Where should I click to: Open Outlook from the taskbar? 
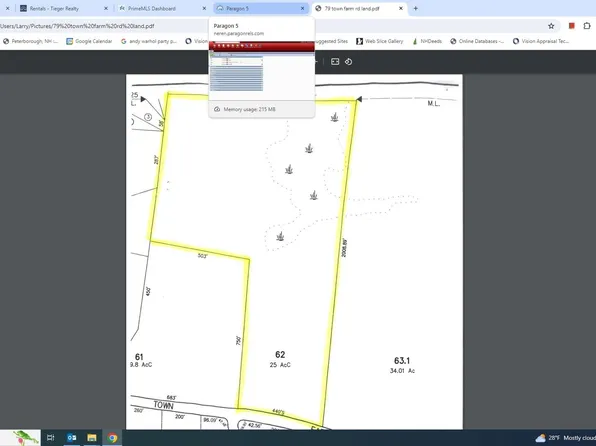(71, 438)
